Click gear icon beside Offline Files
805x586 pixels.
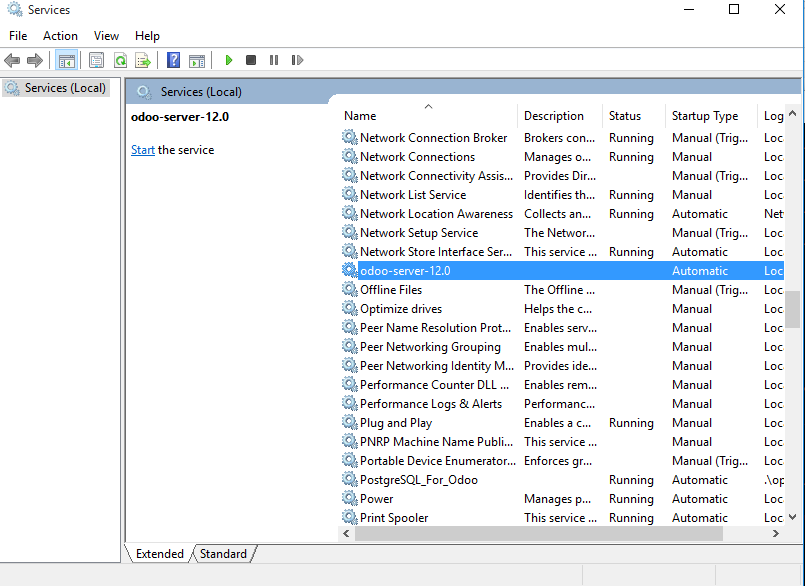point(350,289)
